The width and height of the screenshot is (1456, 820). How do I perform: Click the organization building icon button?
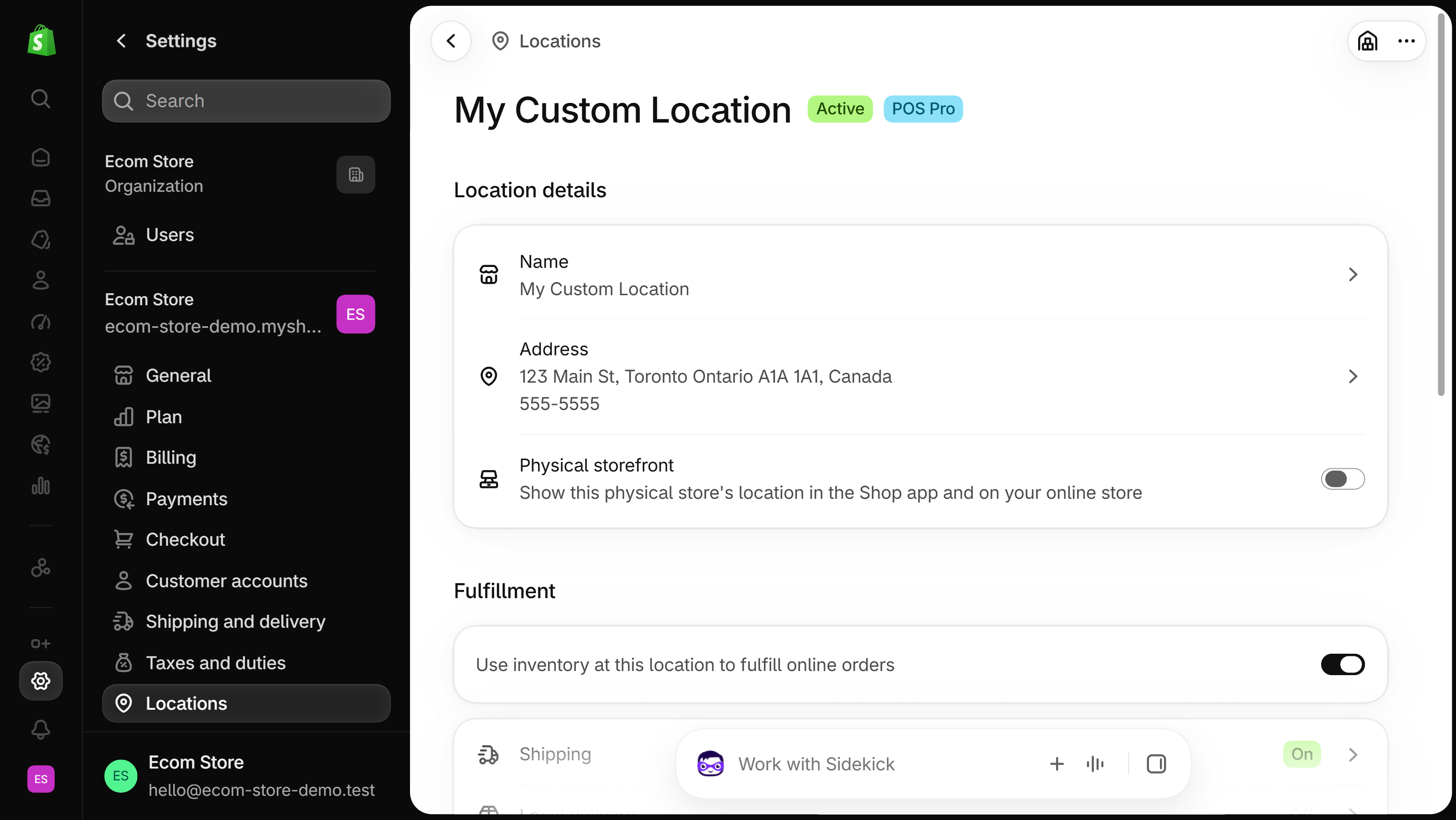[355, 174]
